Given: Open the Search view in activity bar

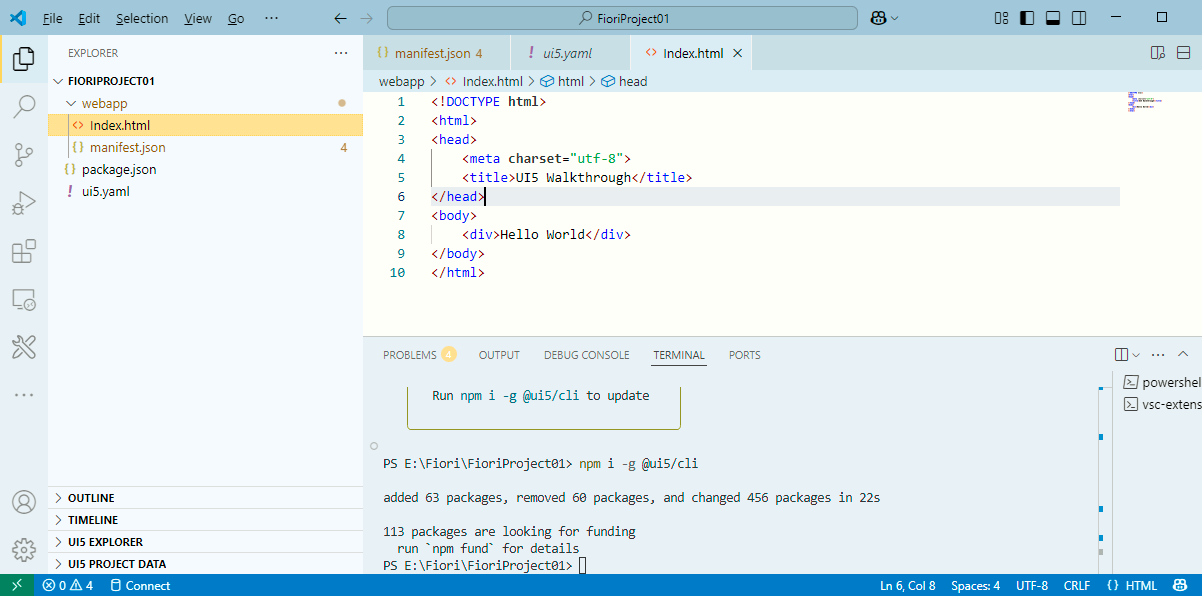Looking at the screenshot, I should [24, 107].
